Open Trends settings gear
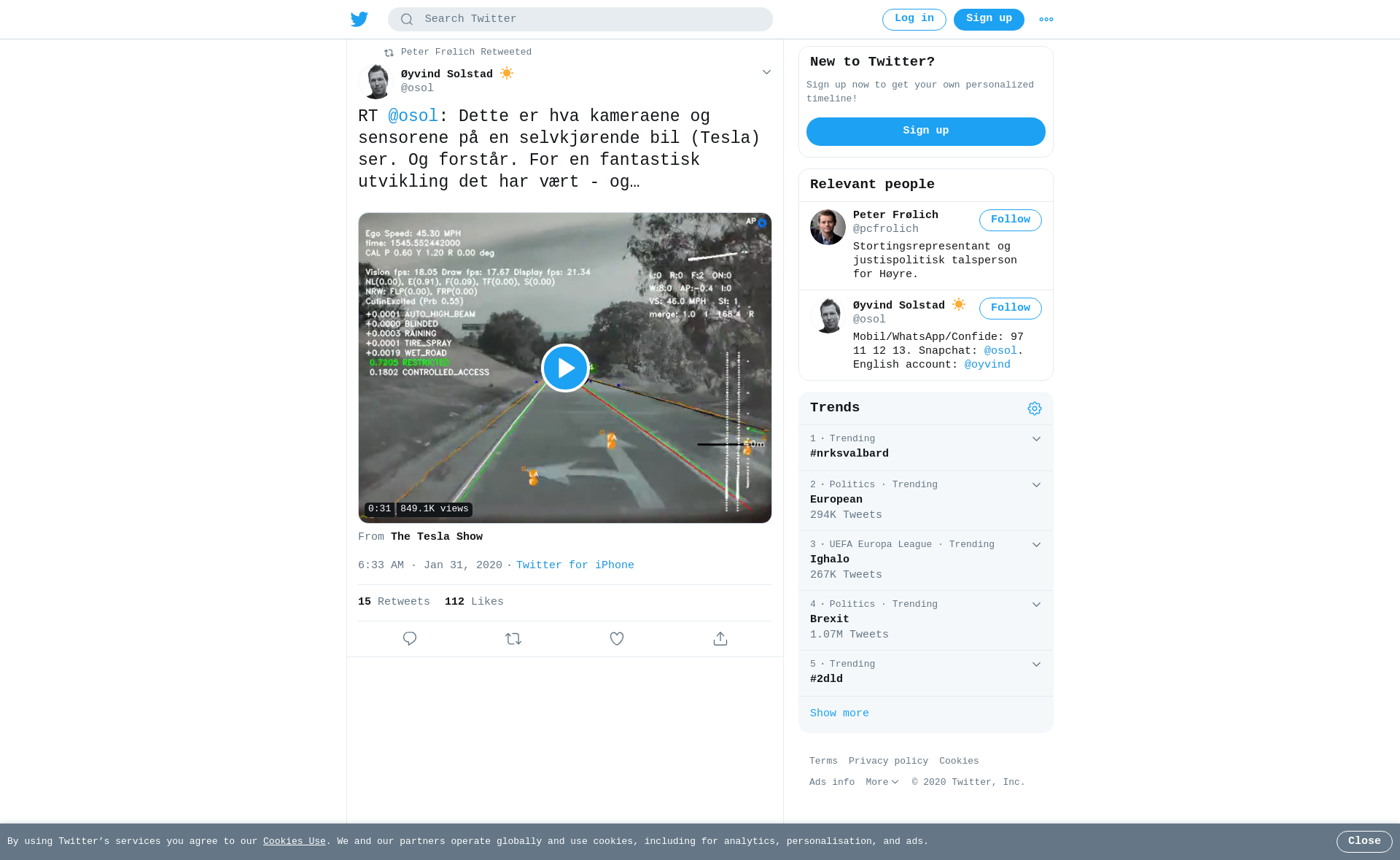This screenshot has height=860, width=1400. pyautogui.click(x=1035, y=408)
